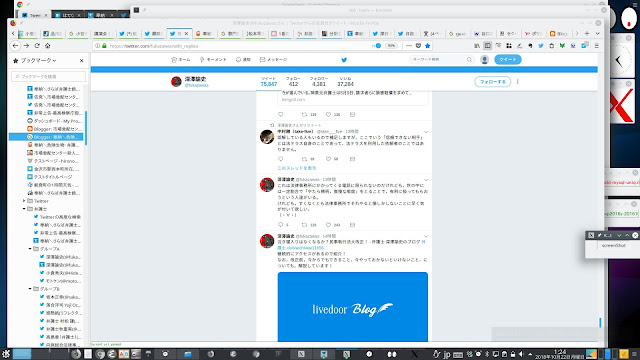This screenshot has height=360, width=640.
Task: Go back with Firefox back arrow
Action: tap(16, 46)
